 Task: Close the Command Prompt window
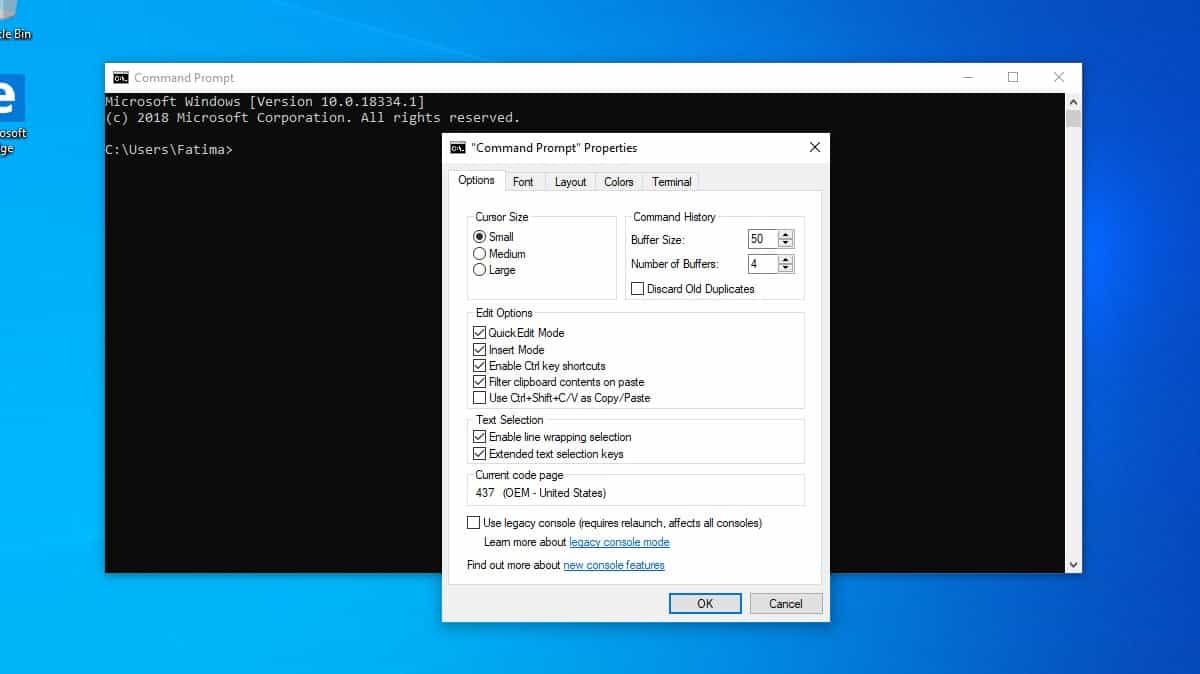1059,78
